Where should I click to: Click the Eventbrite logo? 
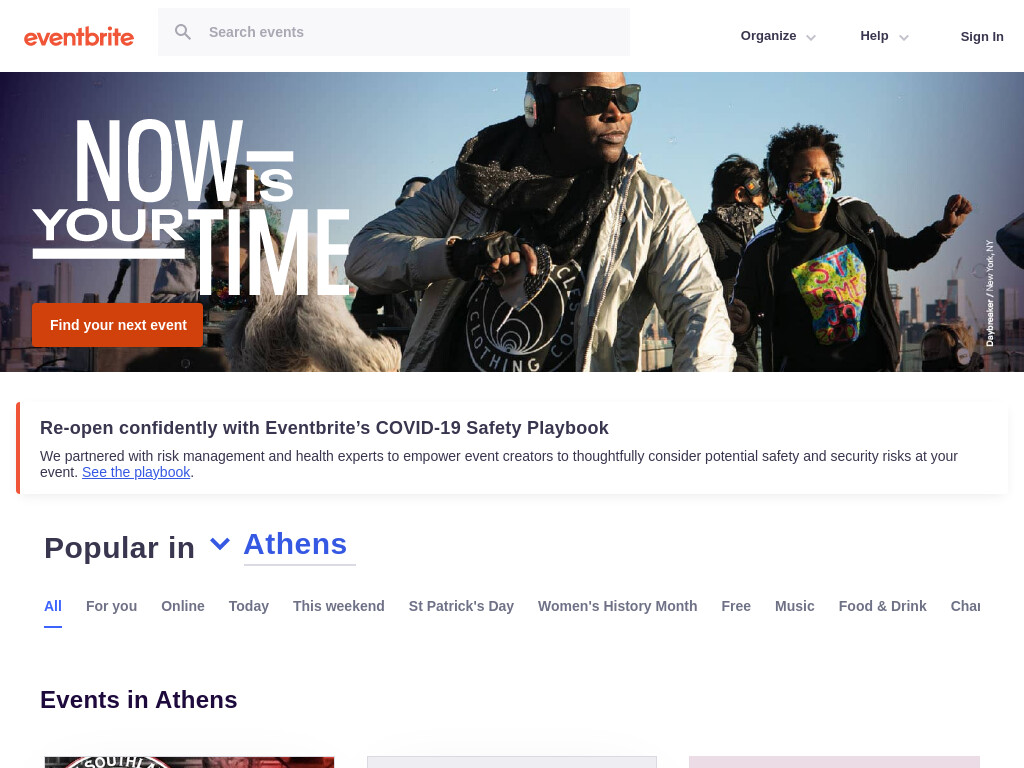[78, 37]
